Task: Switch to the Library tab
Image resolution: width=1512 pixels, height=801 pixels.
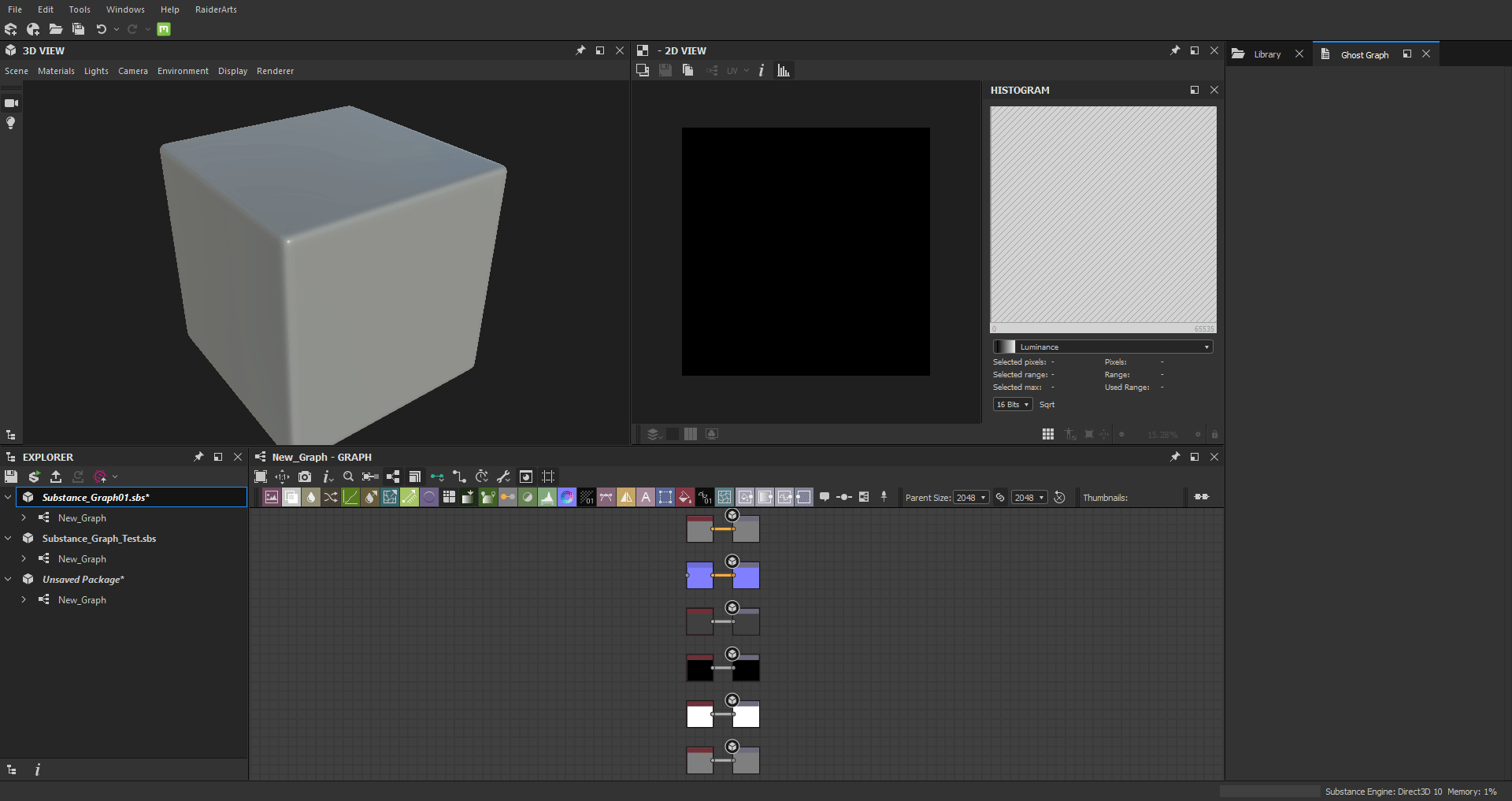Action: coord(1267,54)
